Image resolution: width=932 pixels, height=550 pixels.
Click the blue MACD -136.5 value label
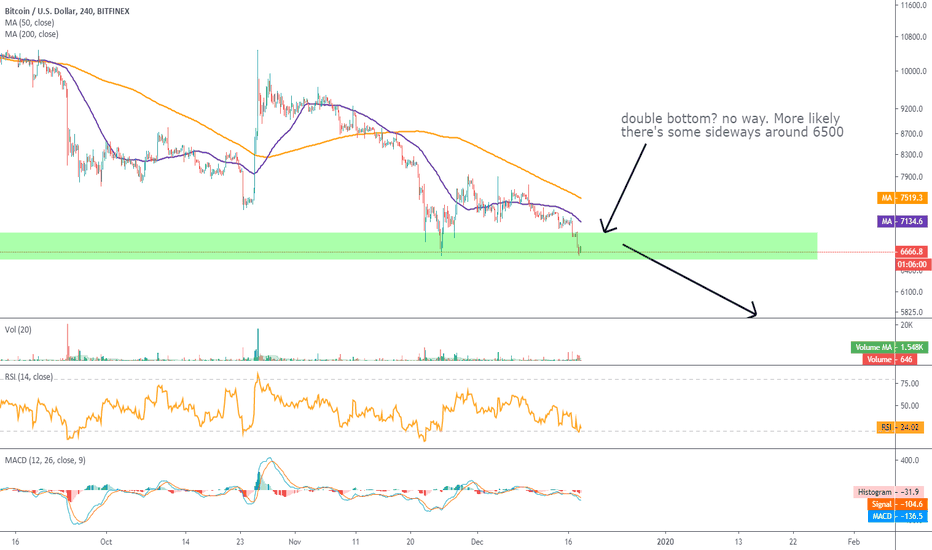point(897,516)
